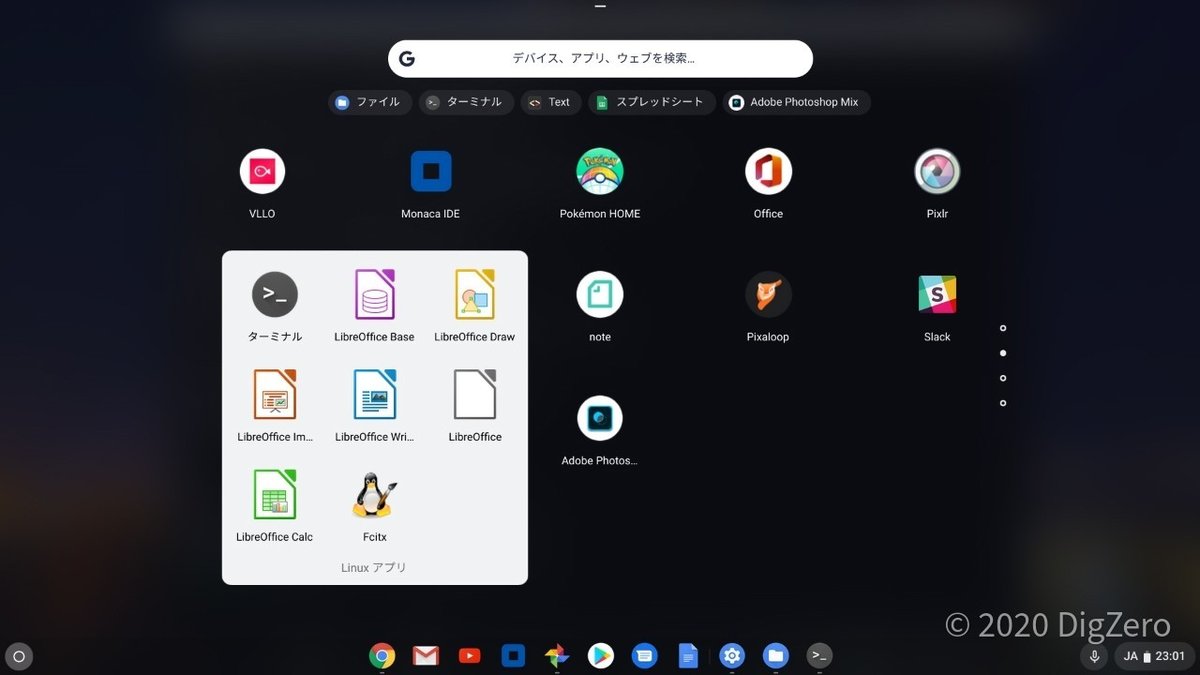The width and height of the screenshot is (1200, 675).
Task: Open the plain LibreOffice start center
Action: (475, 395)
